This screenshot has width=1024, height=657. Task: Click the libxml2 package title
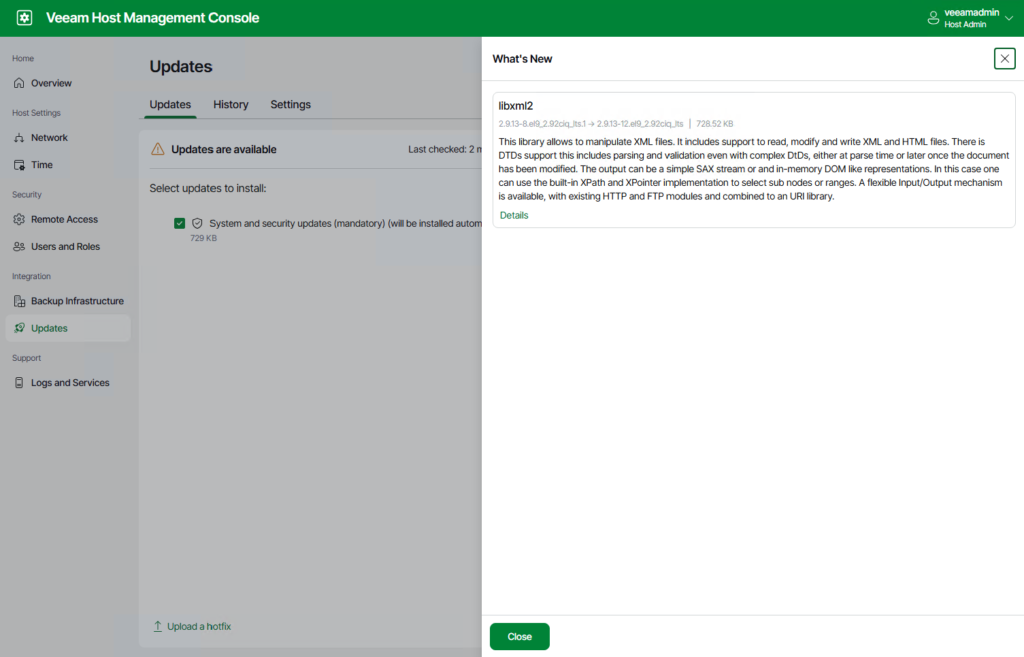pos(515,106)
